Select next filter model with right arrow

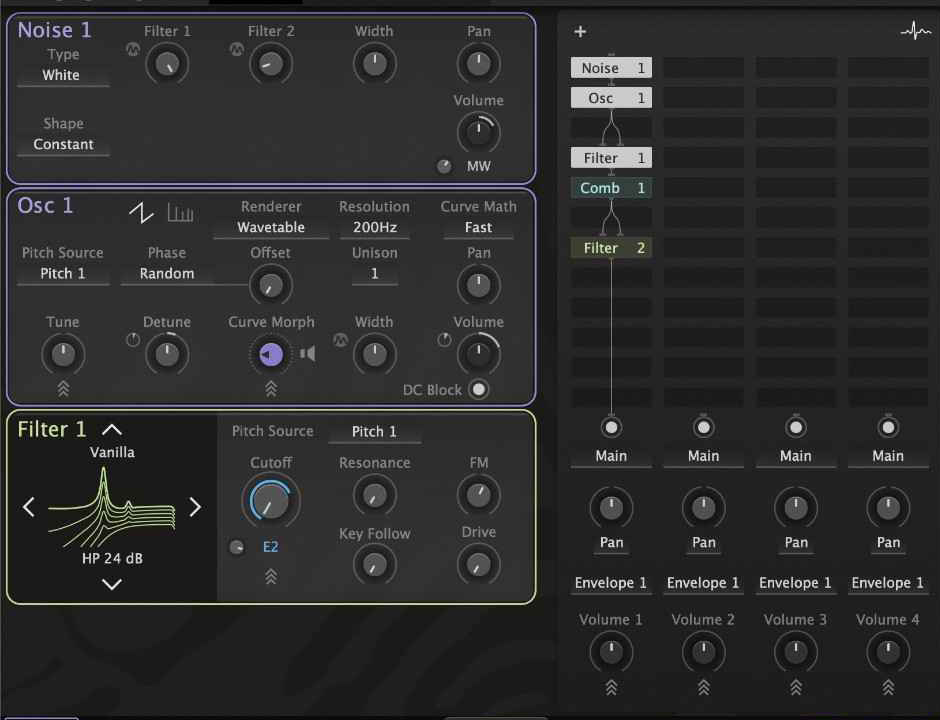click(195, 507)
